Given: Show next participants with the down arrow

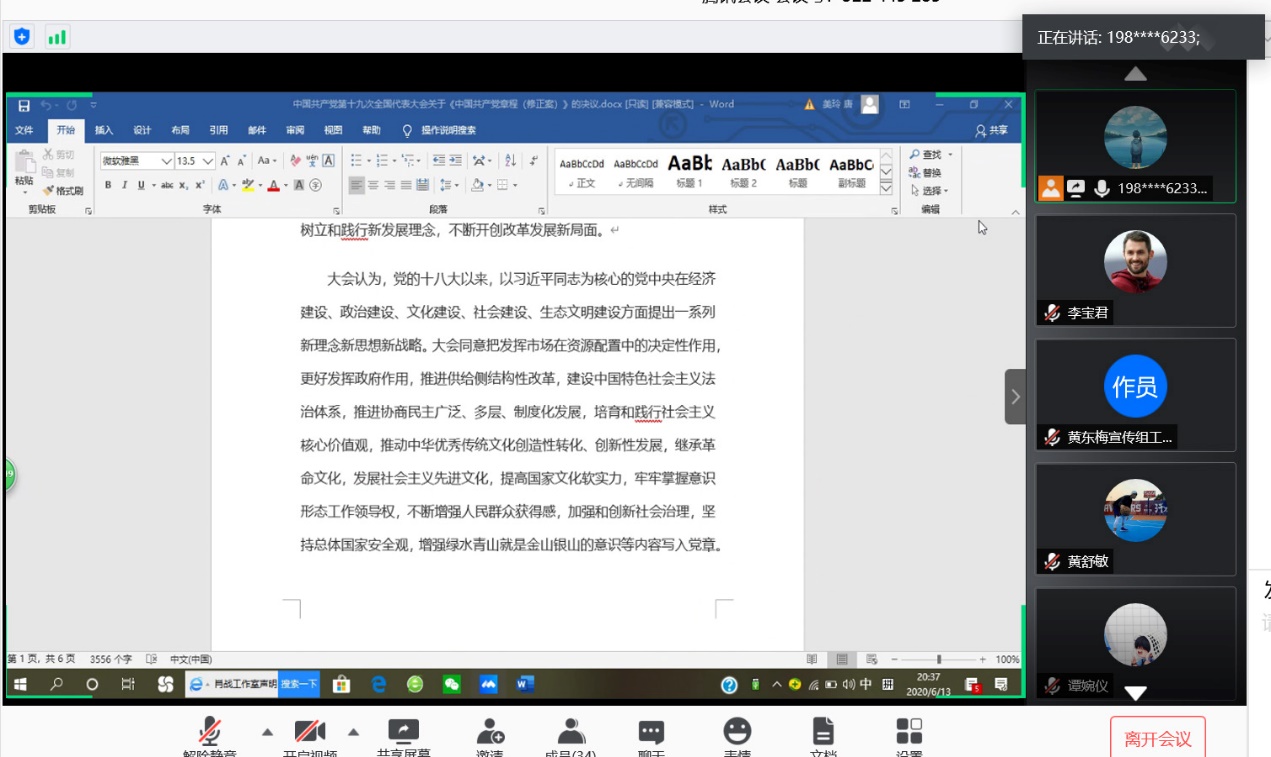Looking at the screenshot, I should click(1135, 692).
